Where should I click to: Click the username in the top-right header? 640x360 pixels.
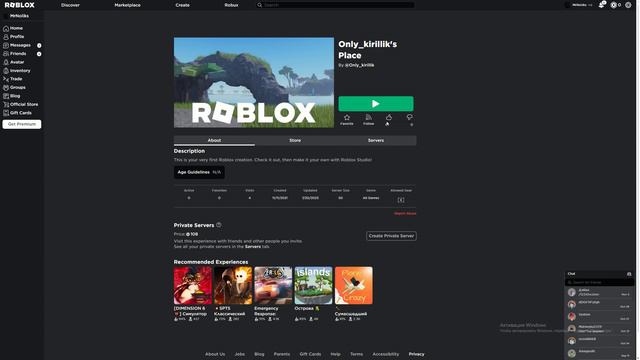pyautogui.click(x=579, y=5)
